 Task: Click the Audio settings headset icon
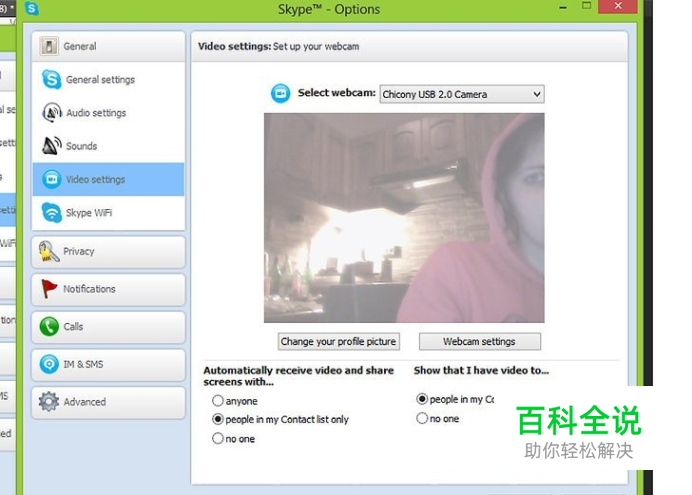(51, 112)
